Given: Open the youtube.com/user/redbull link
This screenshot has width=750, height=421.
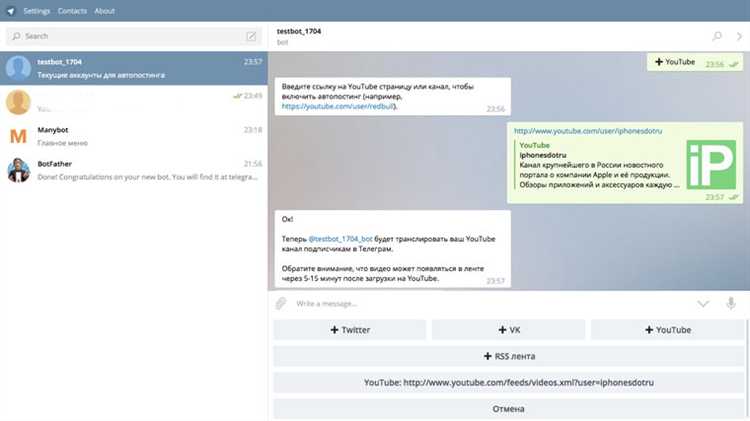Looking at the screenshot, I should coord(338,106).
